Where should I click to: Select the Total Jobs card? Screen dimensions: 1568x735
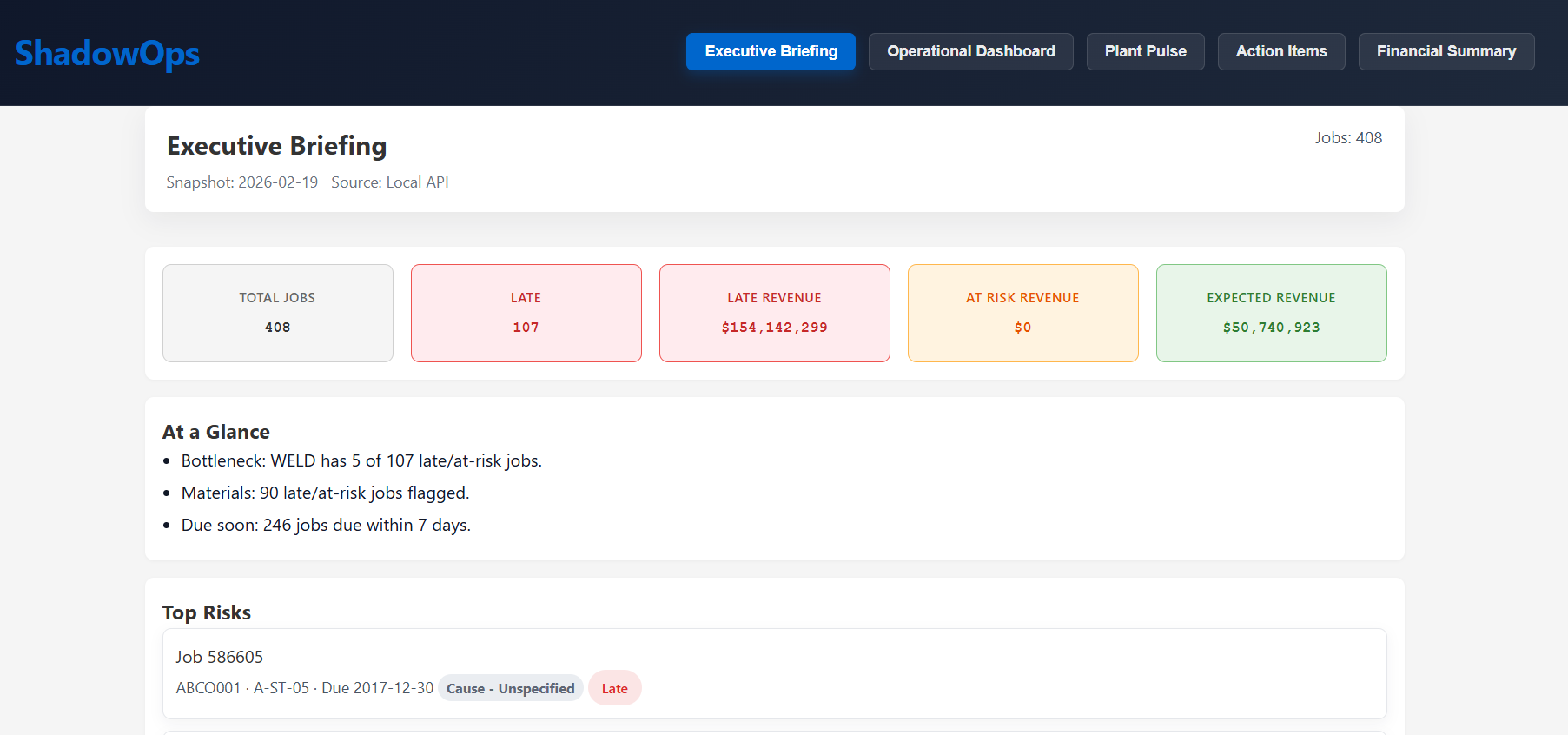277,313
